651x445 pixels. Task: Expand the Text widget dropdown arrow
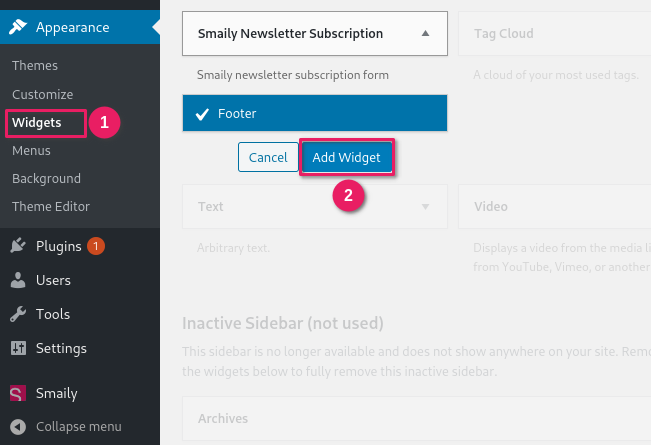click(x=425, y=207)
